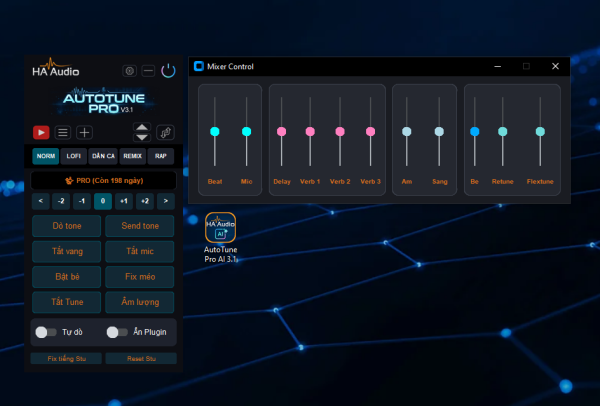Click the music note swap icon

pos(165,132)
